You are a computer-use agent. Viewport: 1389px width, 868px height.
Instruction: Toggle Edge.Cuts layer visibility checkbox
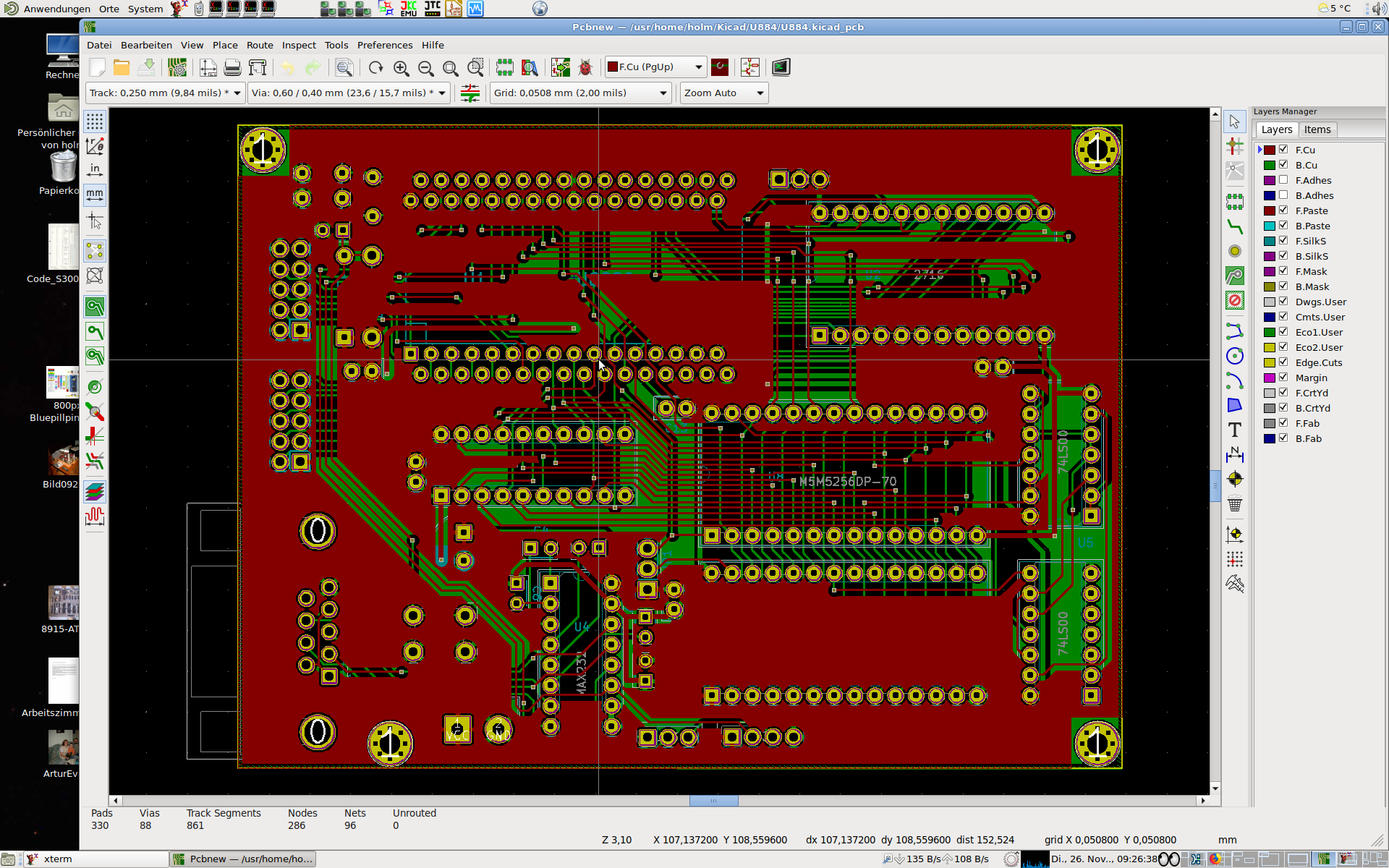[x=1283, y=362]
